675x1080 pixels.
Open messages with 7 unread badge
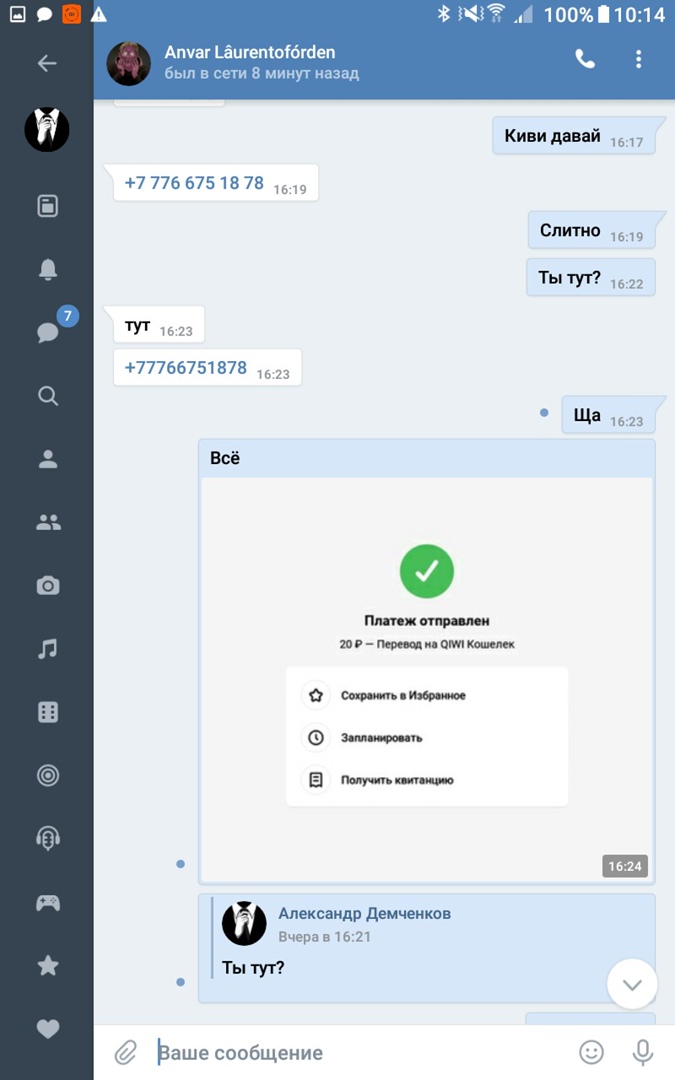click(48, 332)
